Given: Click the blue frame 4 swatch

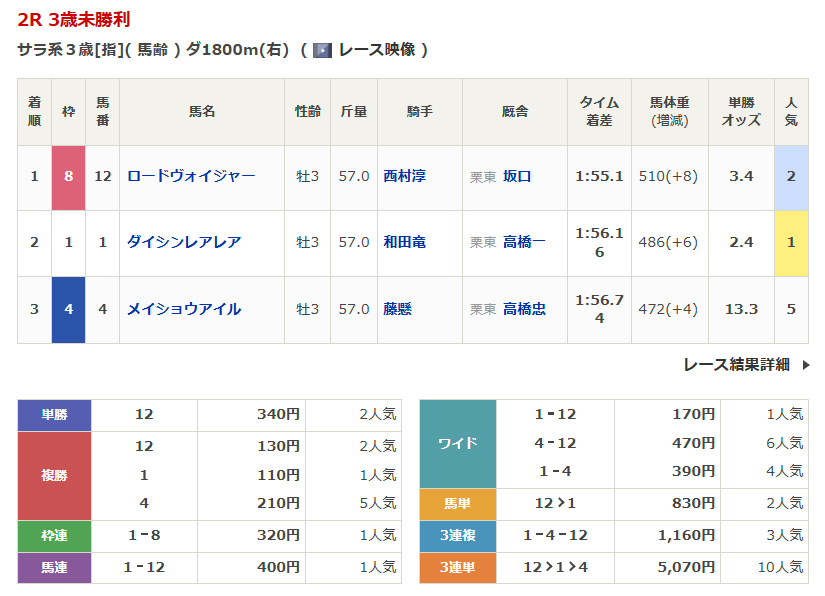Looking at the screenshot, I should point(68,310).
